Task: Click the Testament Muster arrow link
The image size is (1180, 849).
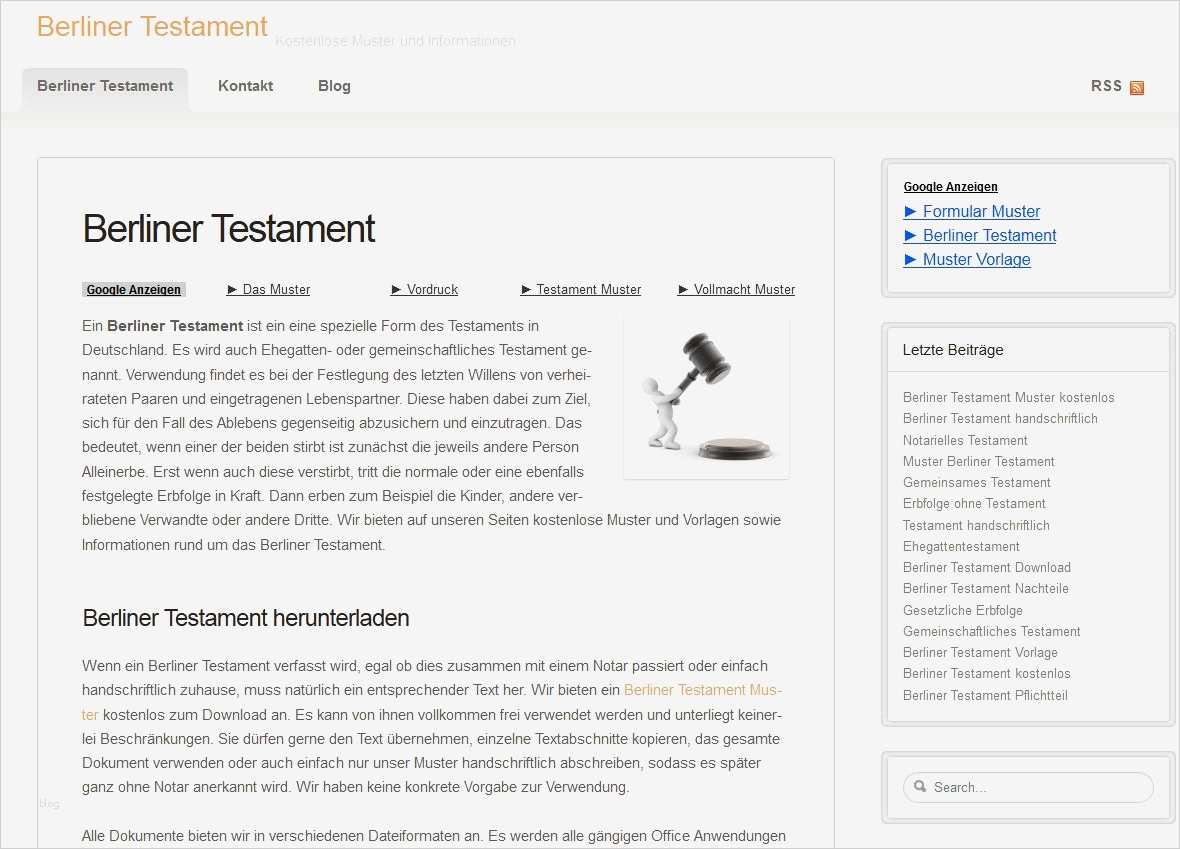Action: [x=581, y=289]
